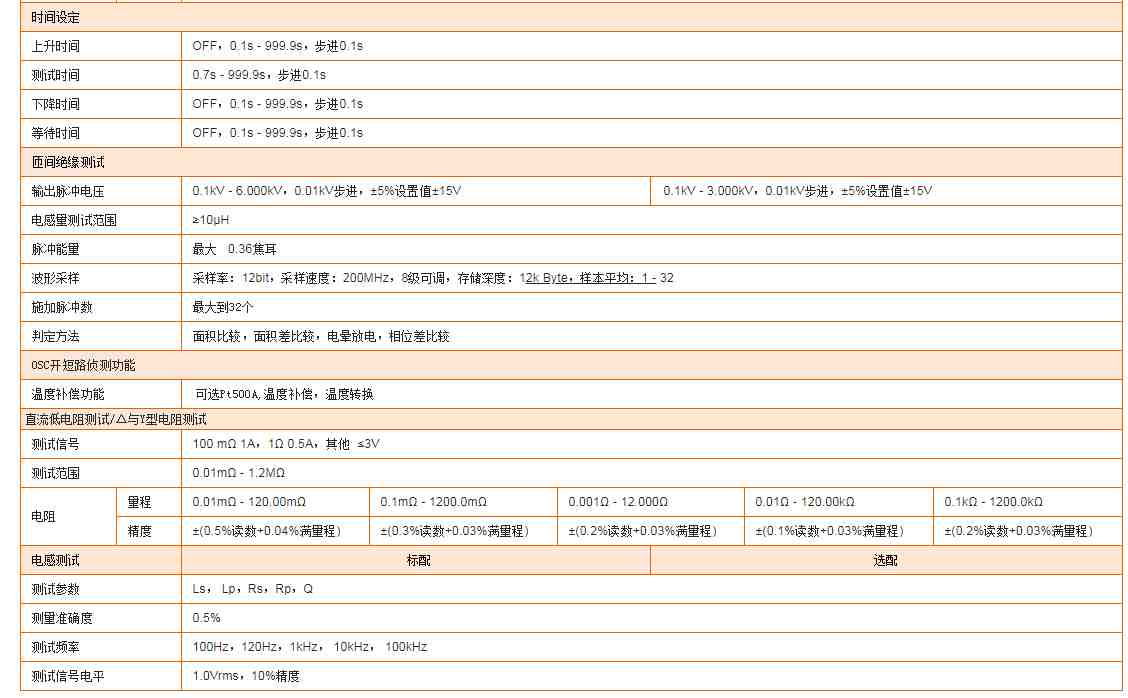Click the '波形采样' row label
This screenshot has height=698, width=1128.
click(x=55, y=278)
